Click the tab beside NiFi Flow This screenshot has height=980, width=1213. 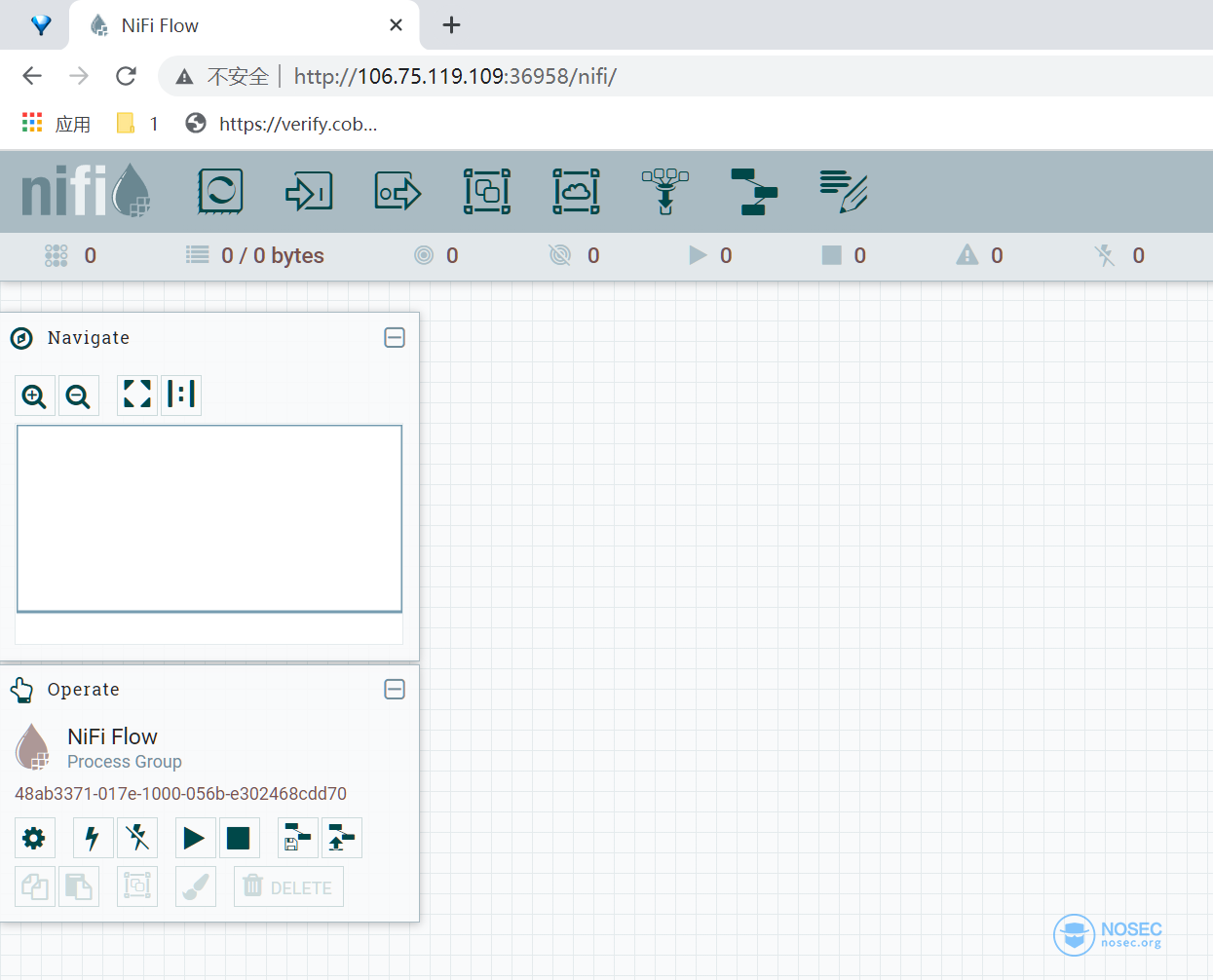[x=41, y=25]
